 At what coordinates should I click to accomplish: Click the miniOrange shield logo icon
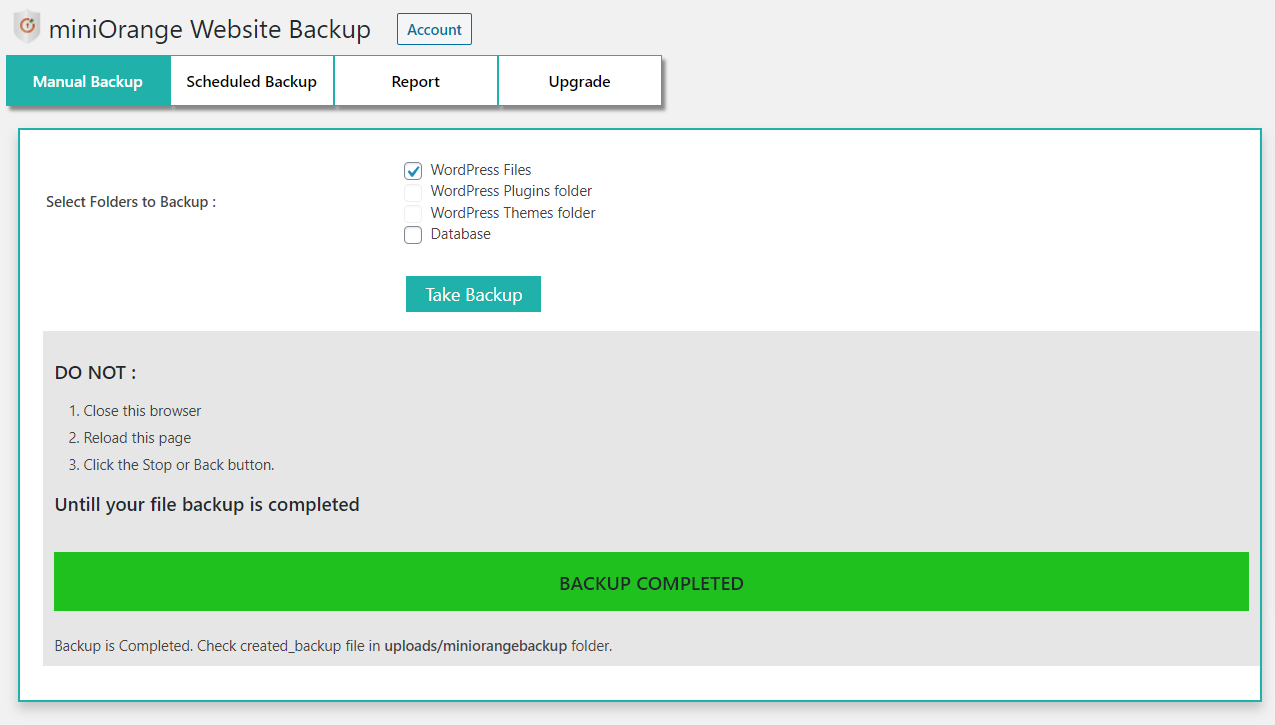(x=28, y=27)
